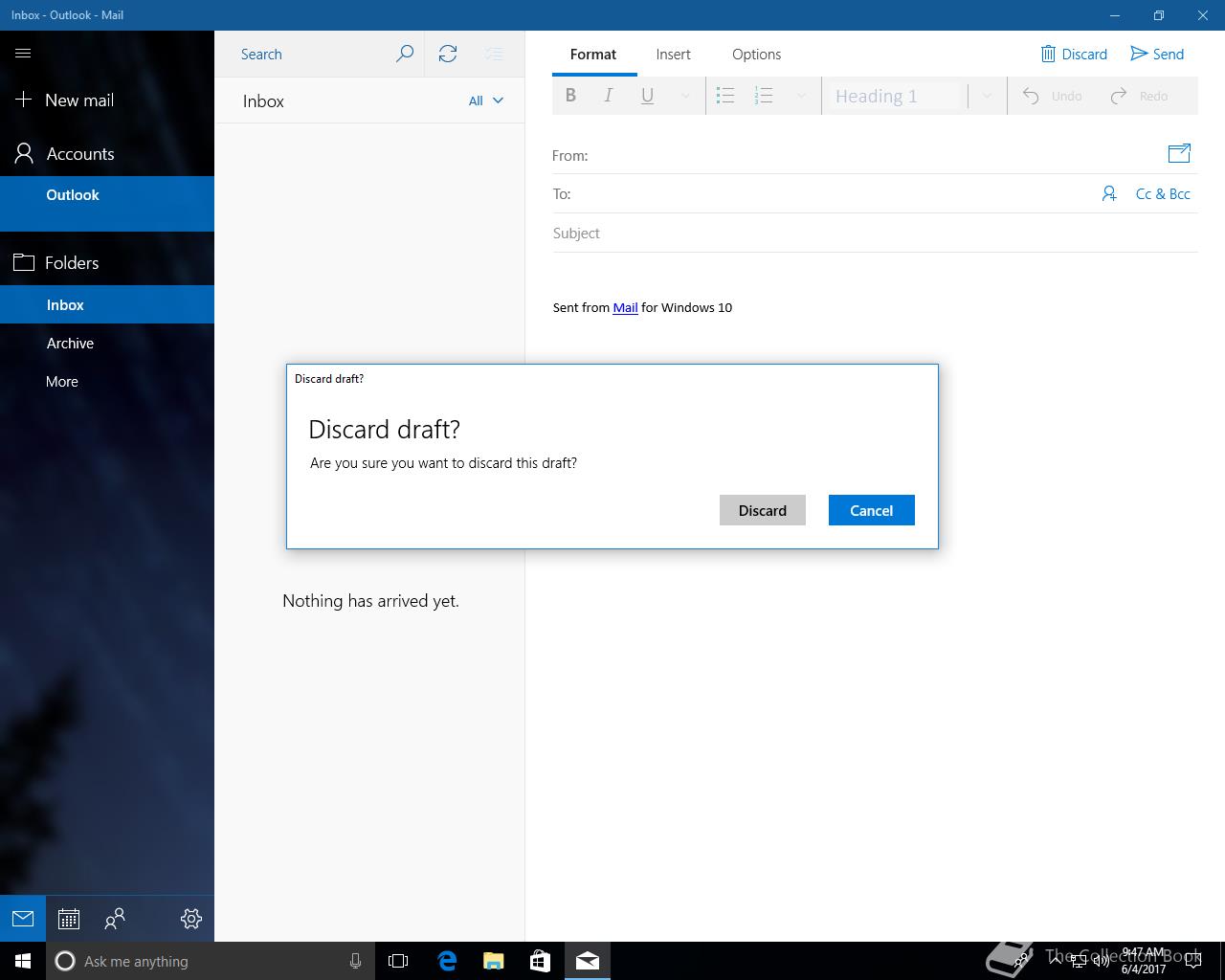Screen dimensions: 1225x980
Task: Open the Store from the taskbar
Action: 541,961
